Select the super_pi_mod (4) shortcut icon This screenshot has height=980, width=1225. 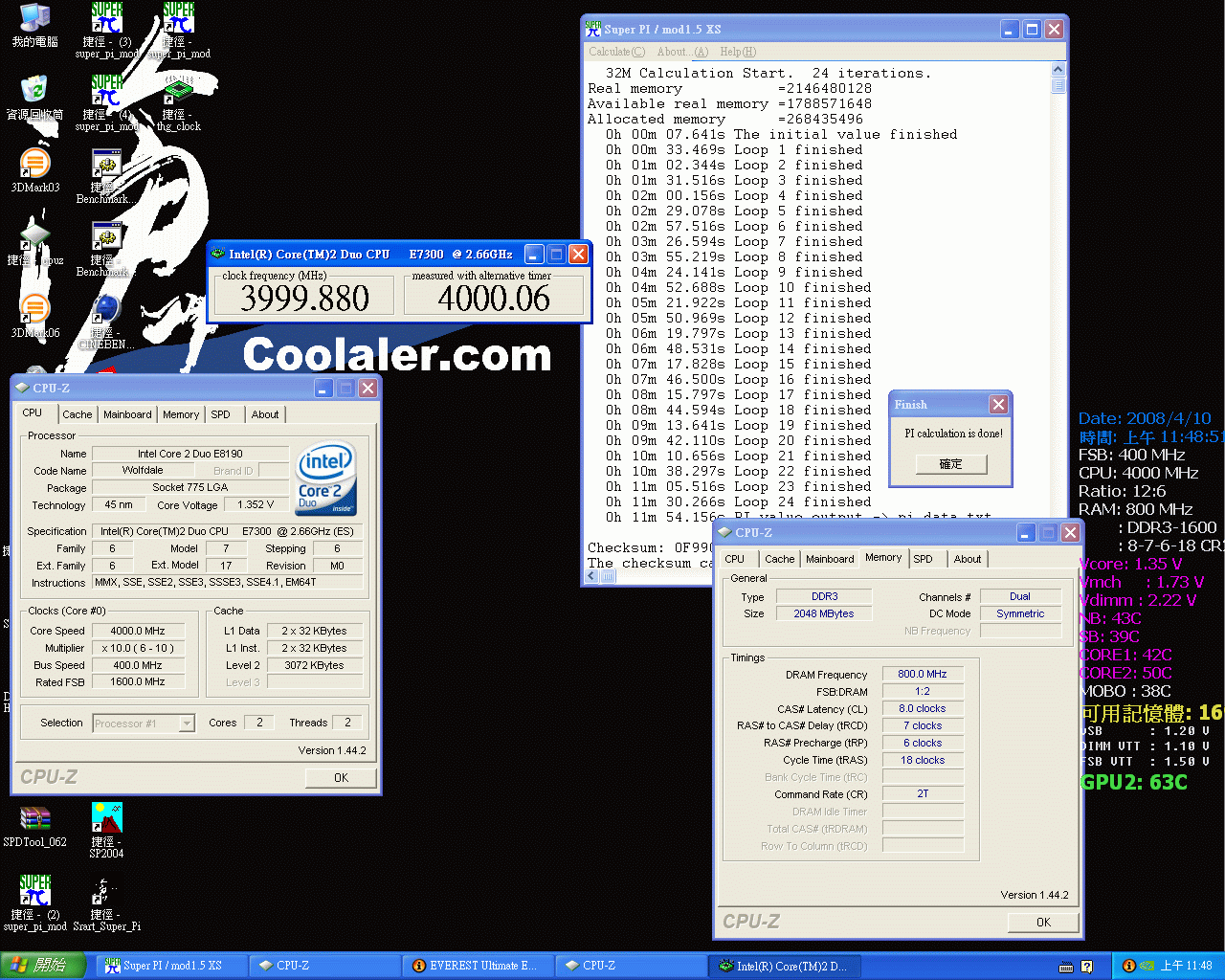point(107,91)
